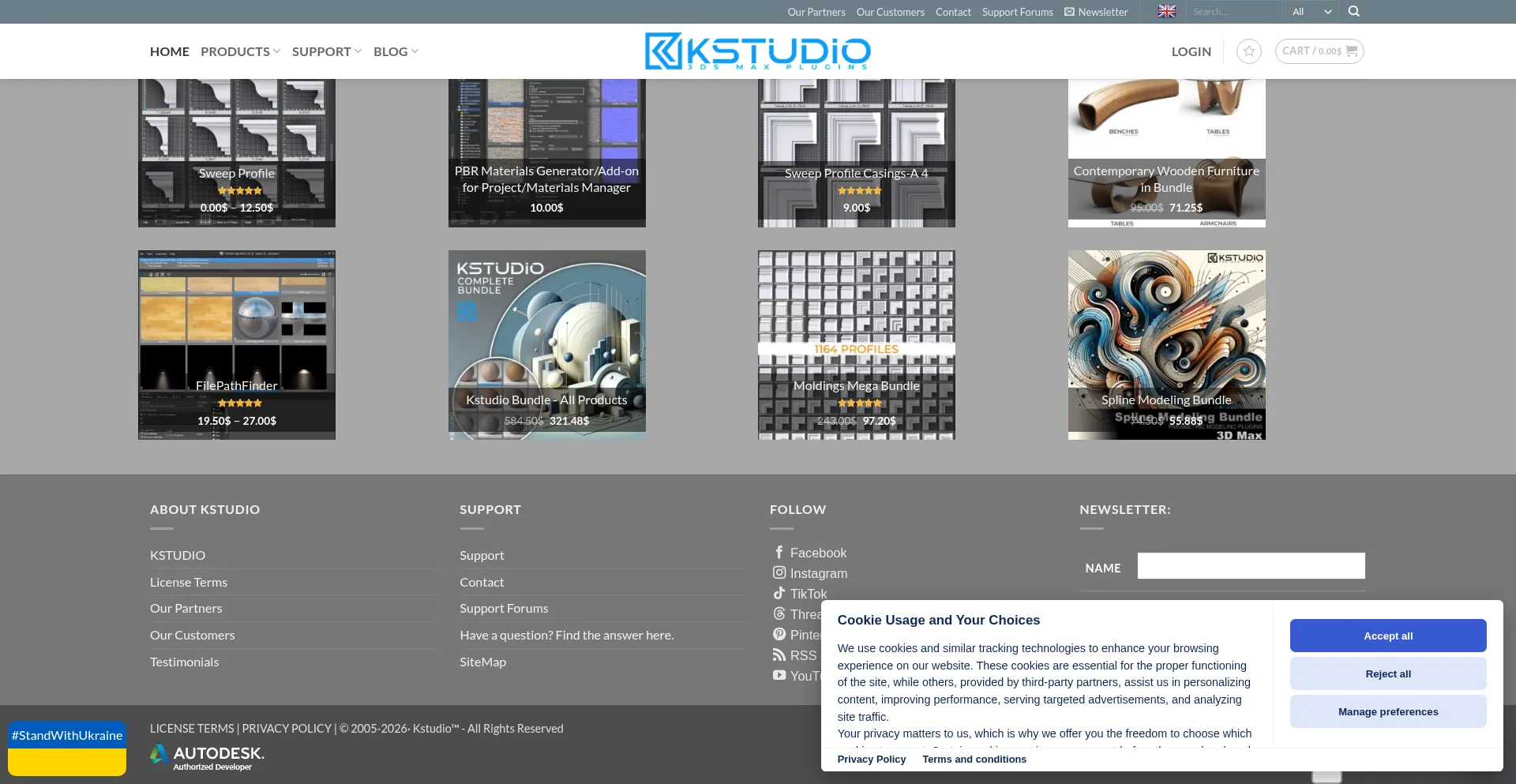Click LICENSE TERMS in bottom copyright bar
Image resolution: width=1516 pixels, height=784 pixels.
click(x=192, y=729)
